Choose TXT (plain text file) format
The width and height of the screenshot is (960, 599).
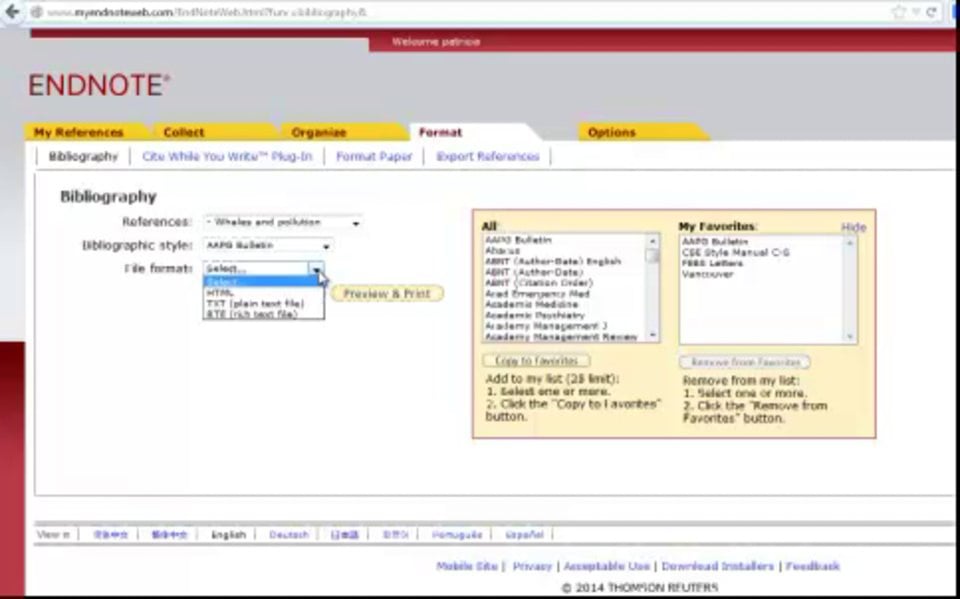(x=263, y=304)
